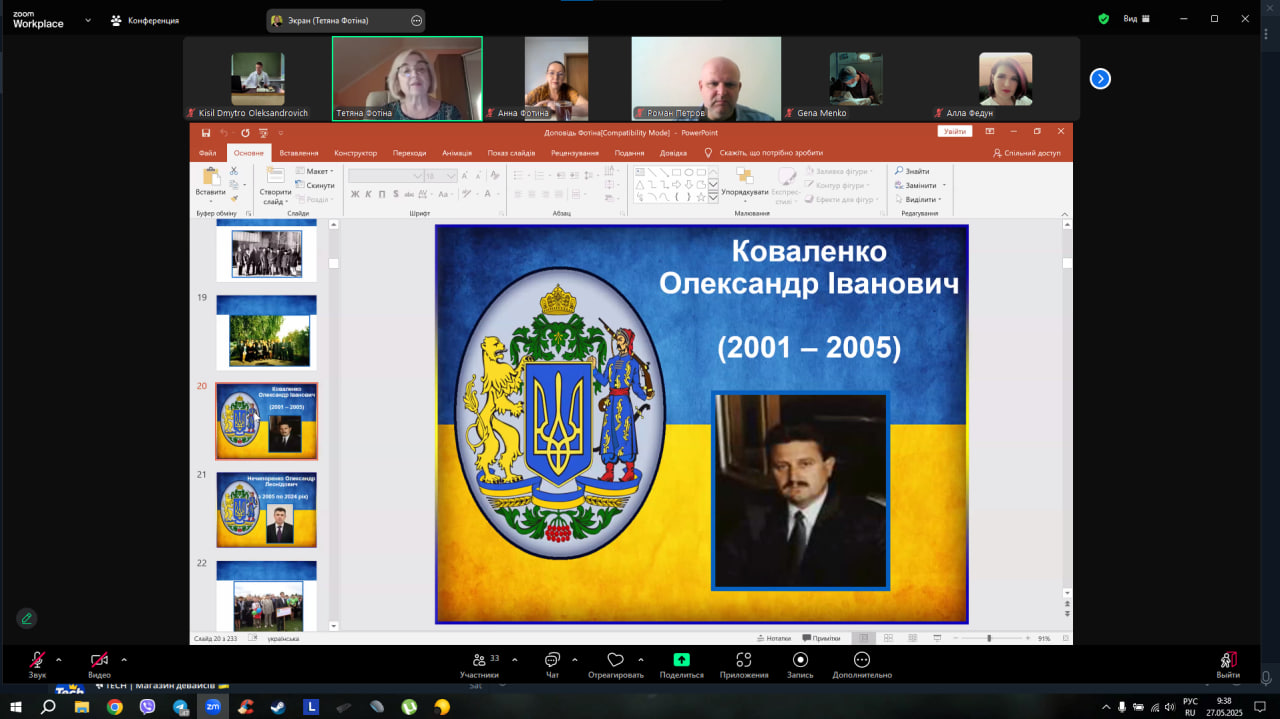Open the Дополнительно more options menu
The image size is (1280, 719).
(861, 660)
